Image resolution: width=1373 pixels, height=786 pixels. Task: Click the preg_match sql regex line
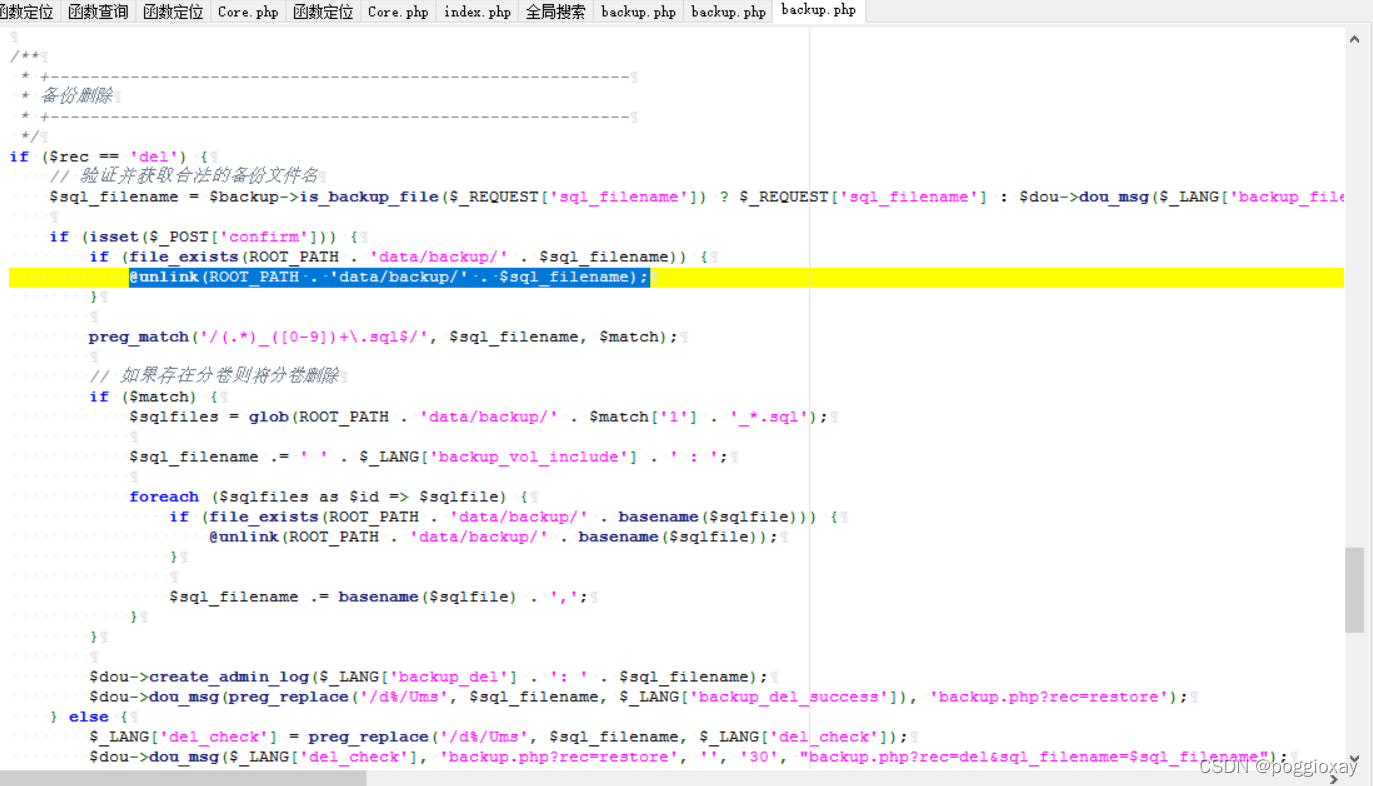[383, 337]
